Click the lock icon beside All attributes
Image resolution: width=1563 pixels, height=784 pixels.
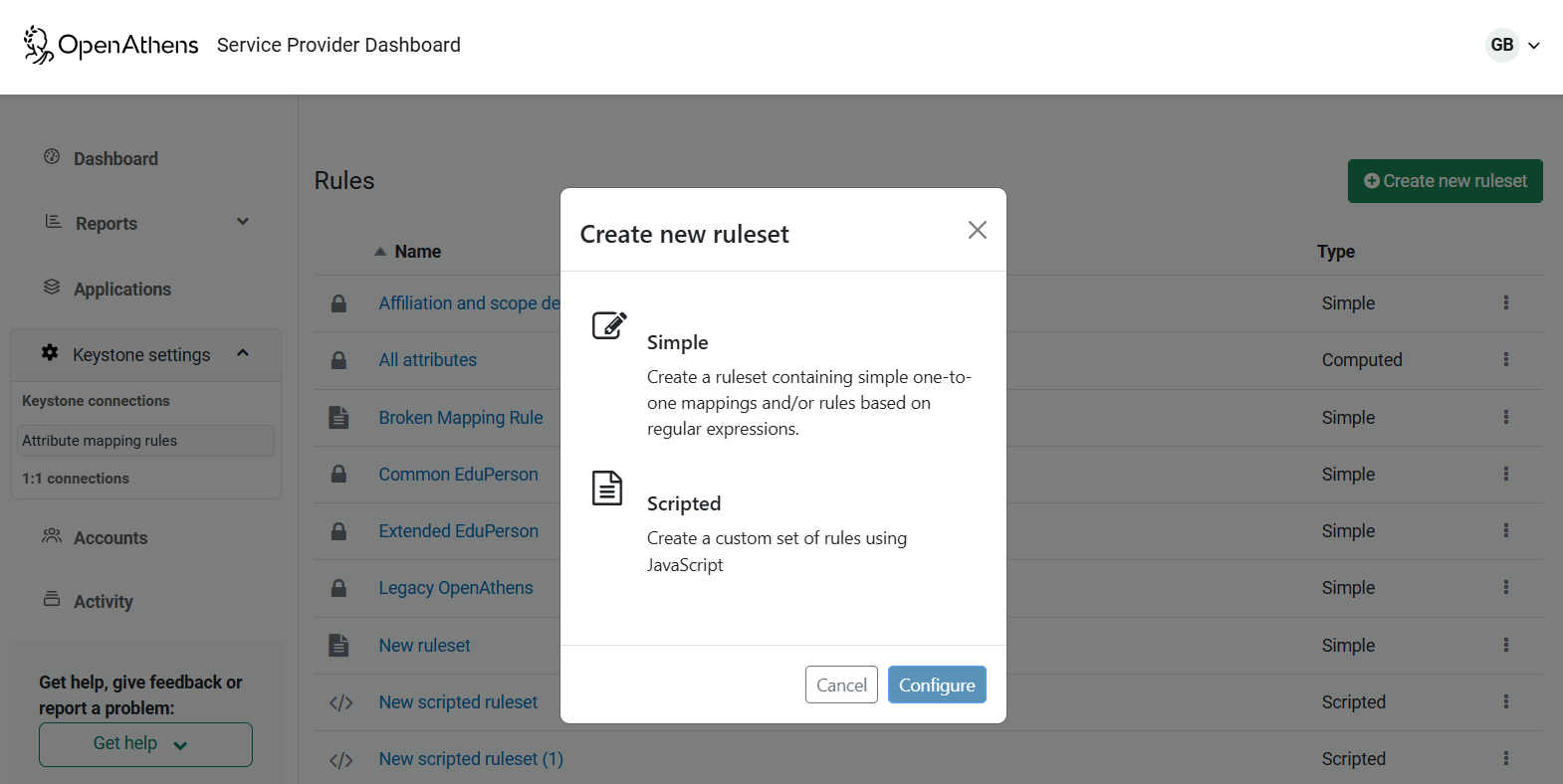tap(338, 360)
